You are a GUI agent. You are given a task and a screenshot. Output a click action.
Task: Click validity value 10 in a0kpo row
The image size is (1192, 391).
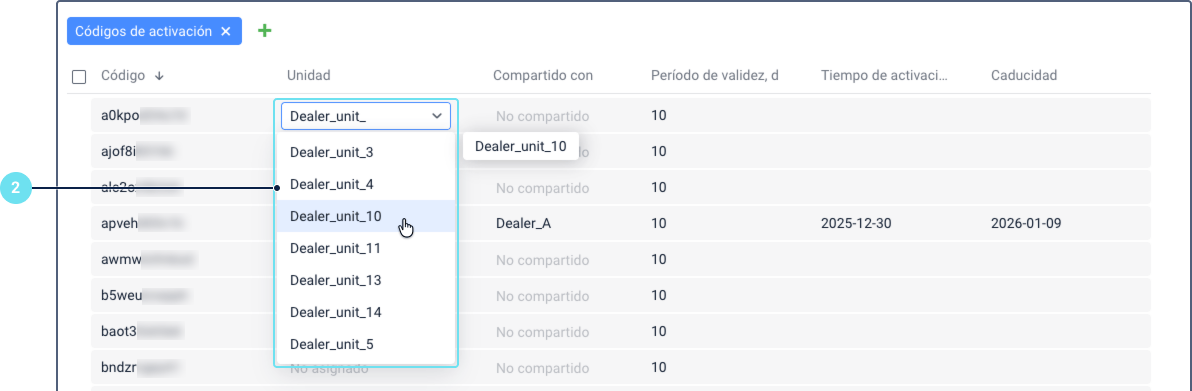click(658, 116)
